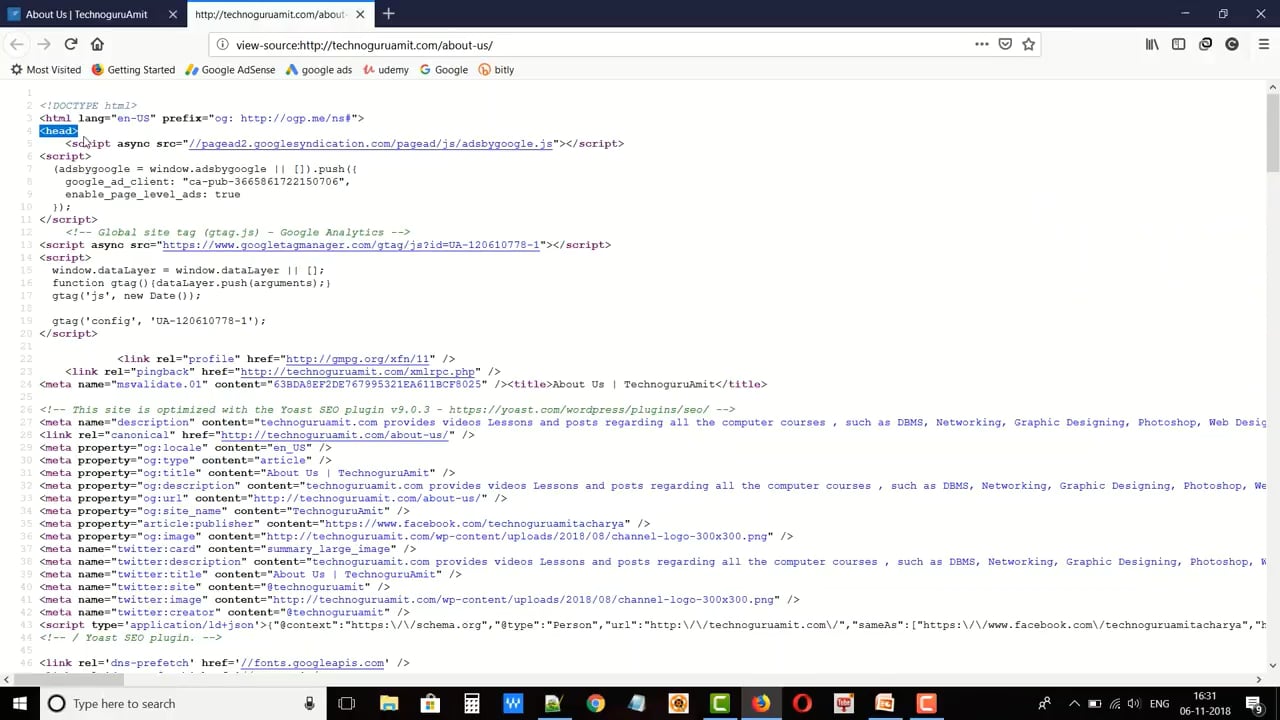Open a new tab with plus button

pos(388,14)
